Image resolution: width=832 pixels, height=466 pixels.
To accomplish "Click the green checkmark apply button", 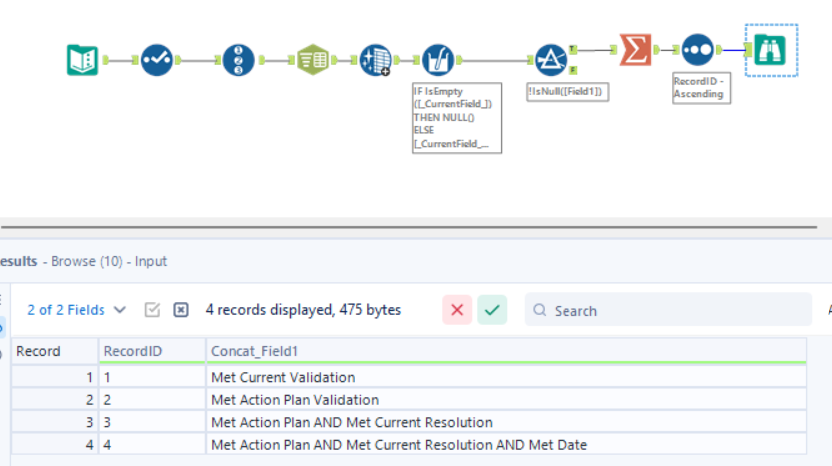I will 492,310.
